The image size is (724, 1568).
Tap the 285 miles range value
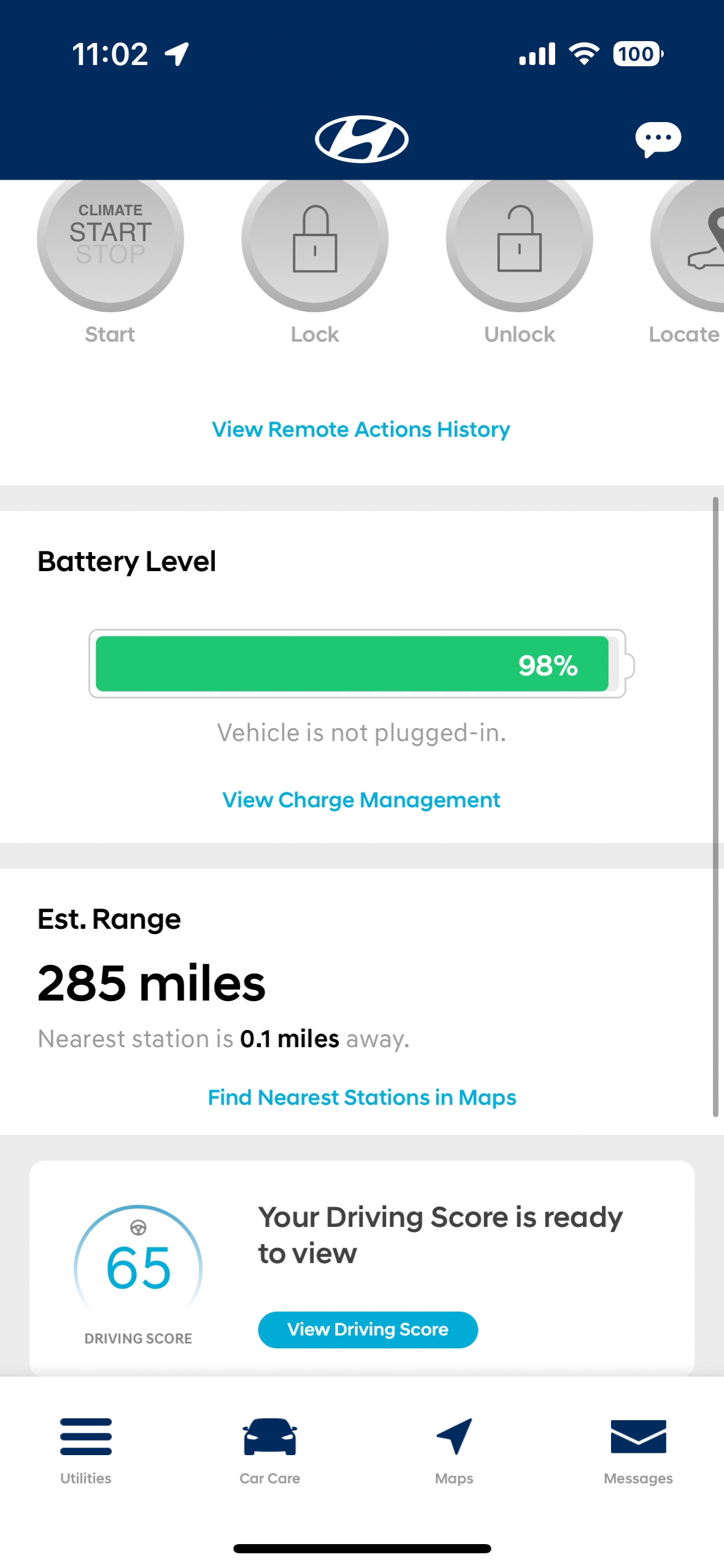(x=152, y=983)
